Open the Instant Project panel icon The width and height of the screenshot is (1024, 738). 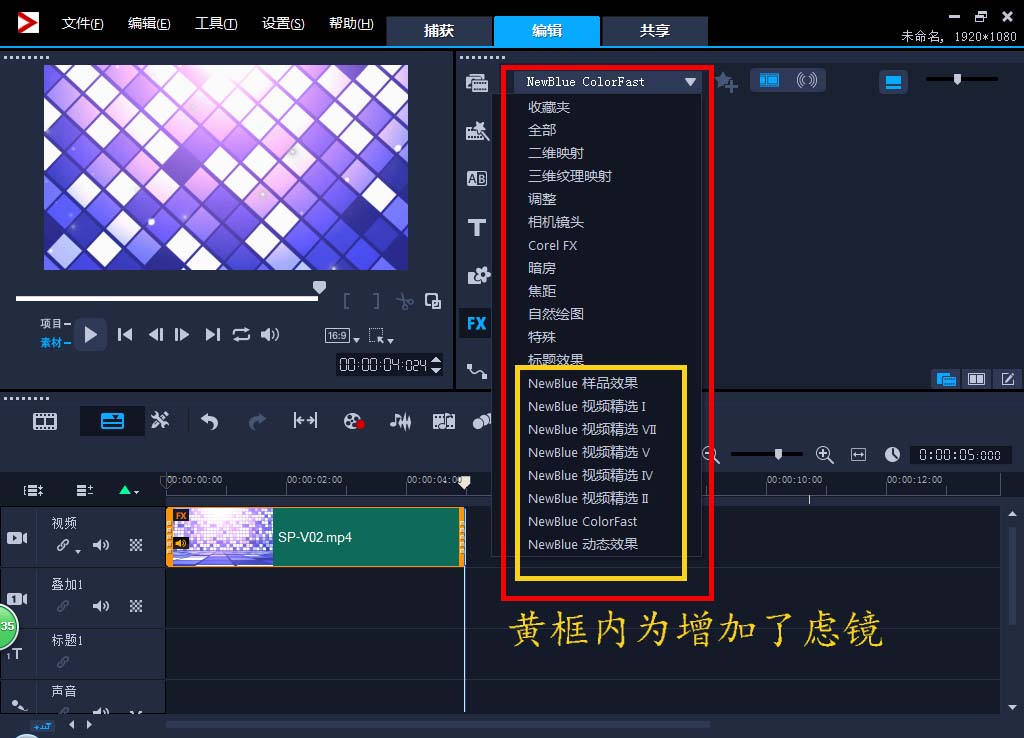pyautogui.click(x=477, y=131)
